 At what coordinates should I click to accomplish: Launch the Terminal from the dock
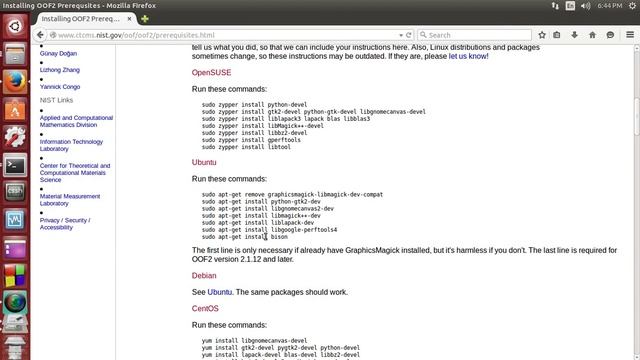15,165
